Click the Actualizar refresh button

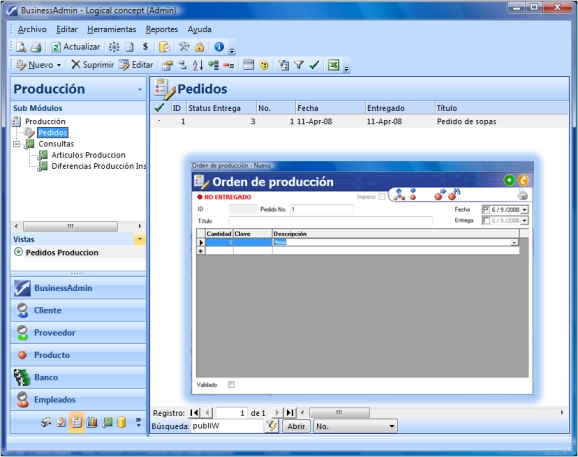76,47
